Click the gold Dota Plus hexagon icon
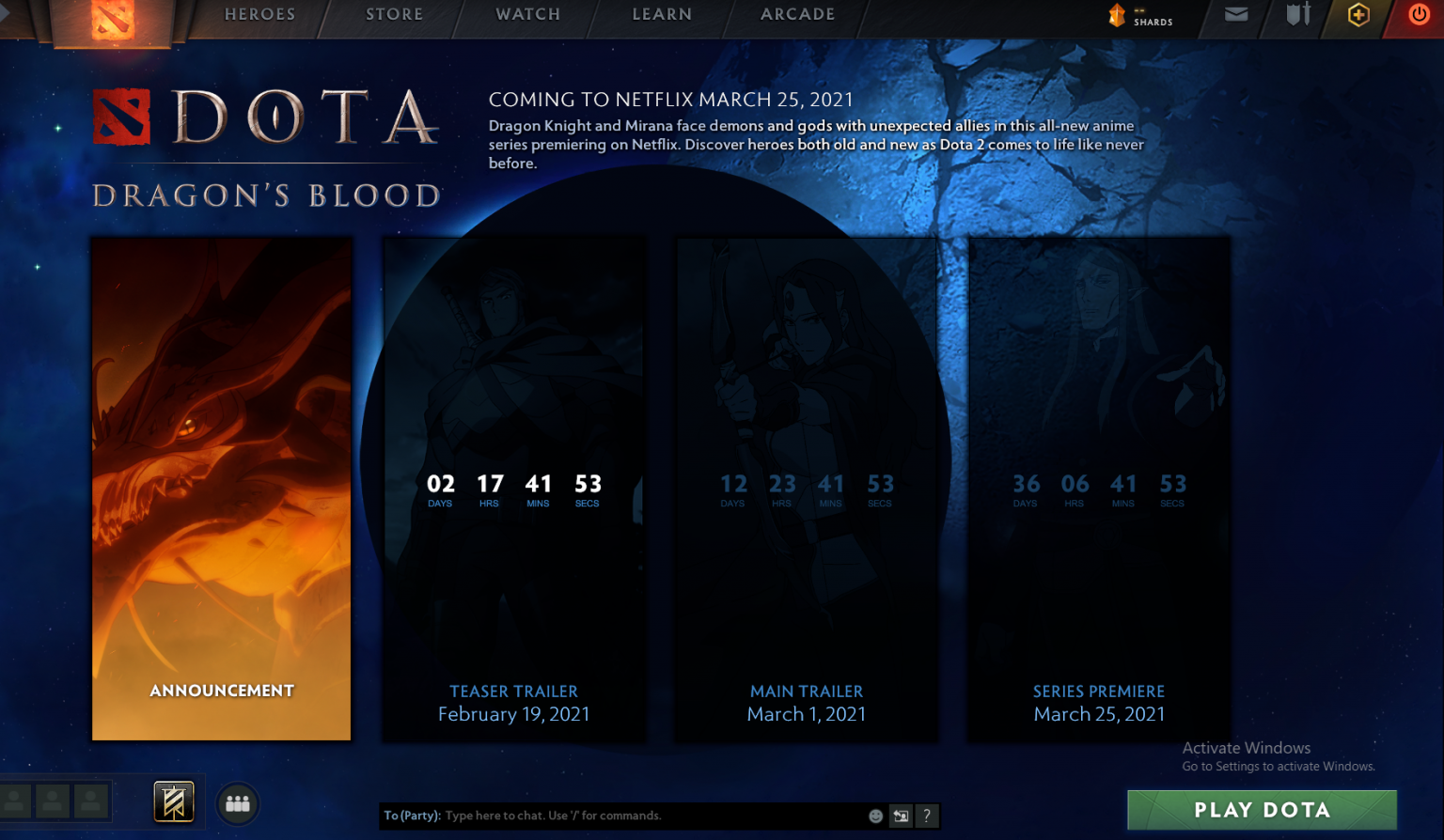 1358,14
